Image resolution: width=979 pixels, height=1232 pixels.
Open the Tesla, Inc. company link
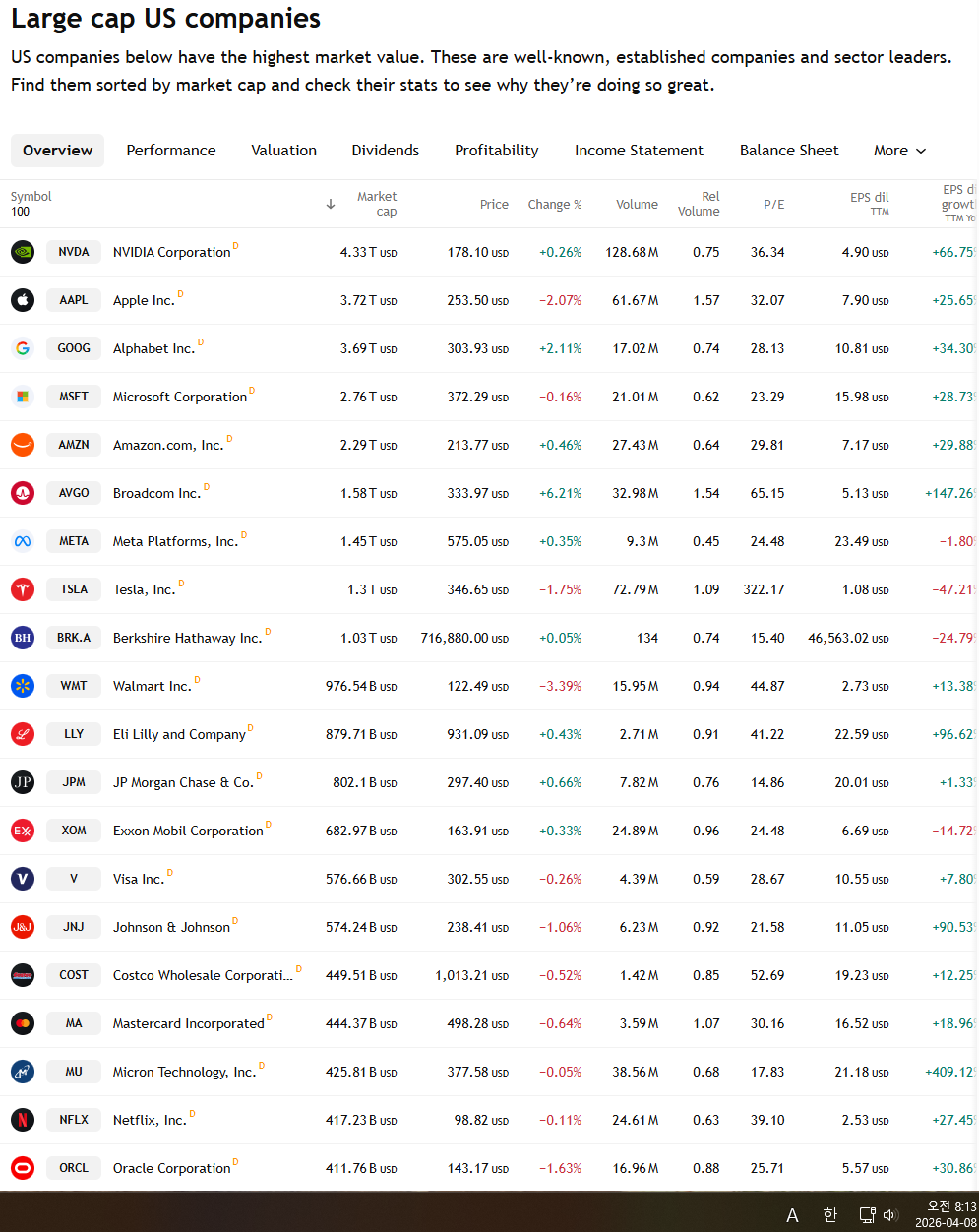(x=144, y=589)
